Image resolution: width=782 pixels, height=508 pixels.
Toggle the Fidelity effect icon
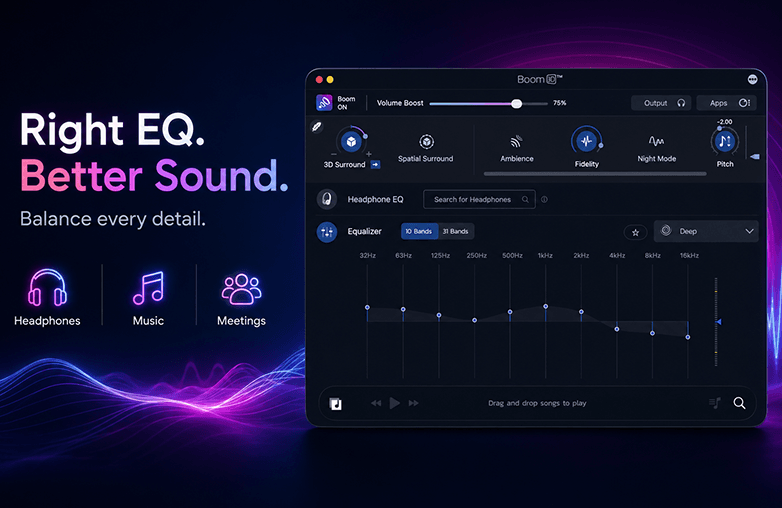click(x=586, y=142)
